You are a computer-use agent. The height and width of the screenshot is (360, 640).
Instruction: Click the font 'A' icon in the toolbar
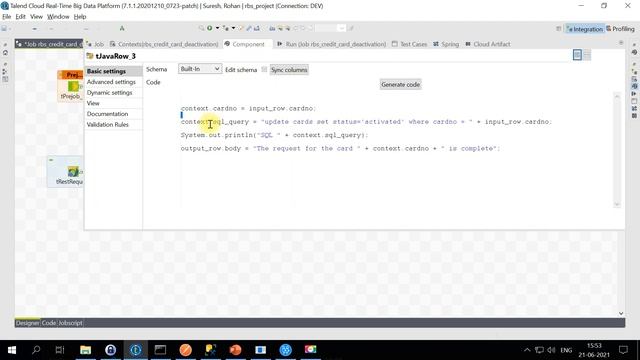pyautogui.click(x=122, y=28)
